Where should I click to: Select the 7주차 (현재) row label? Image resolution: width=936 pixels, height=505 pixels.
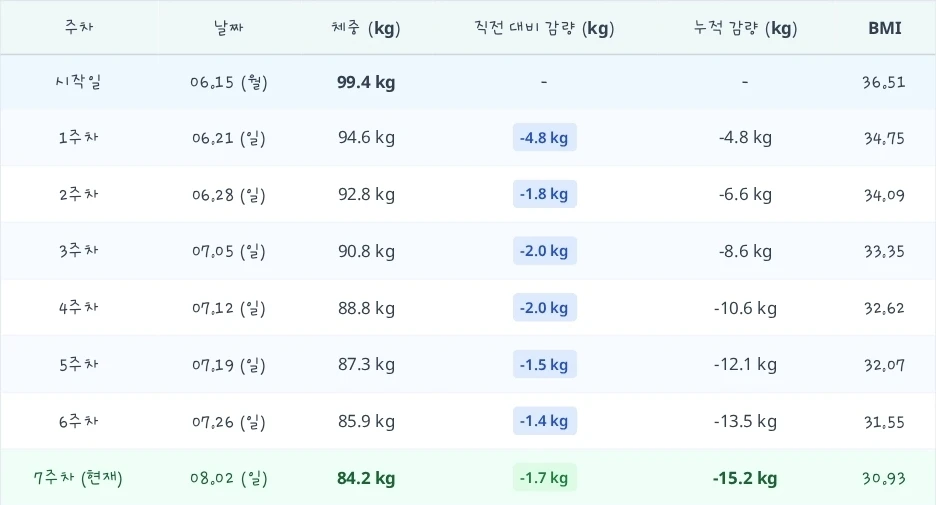click(78, 478)
